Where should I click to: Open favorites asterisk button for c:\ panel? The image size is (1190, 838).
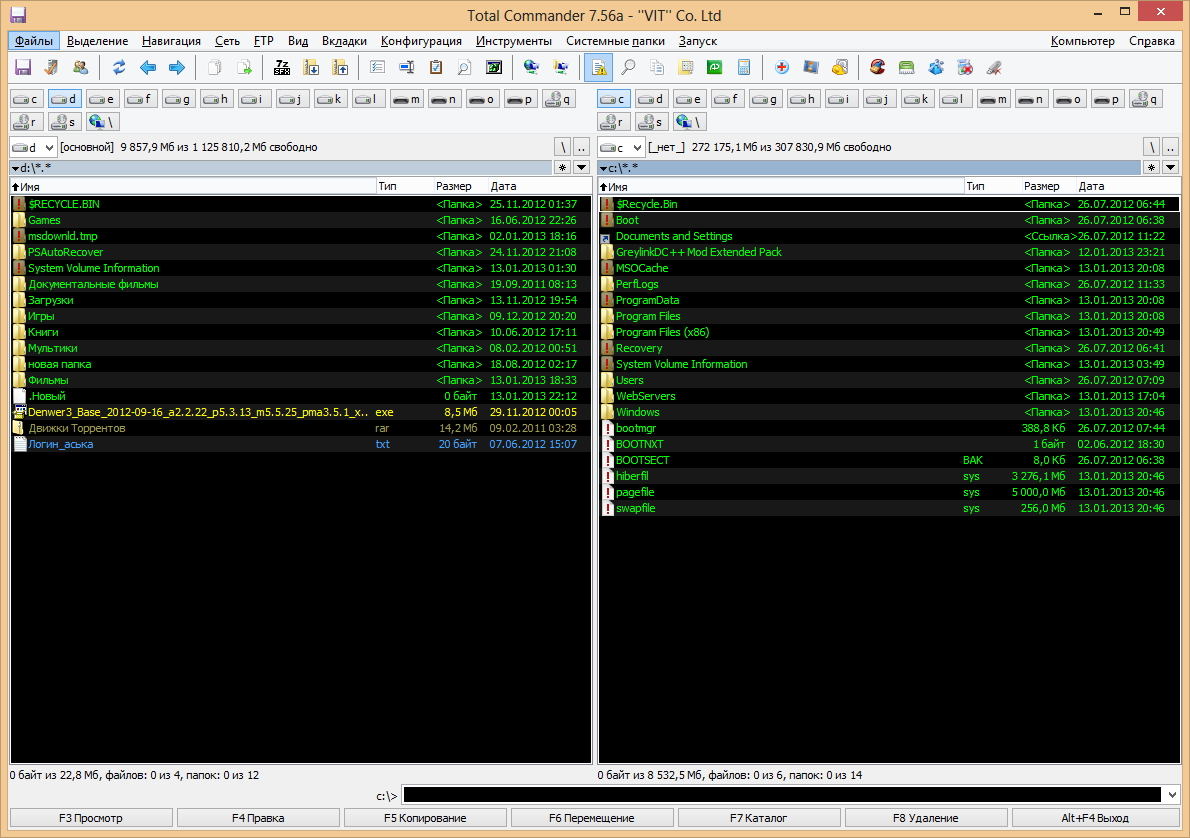point(1151,168)
